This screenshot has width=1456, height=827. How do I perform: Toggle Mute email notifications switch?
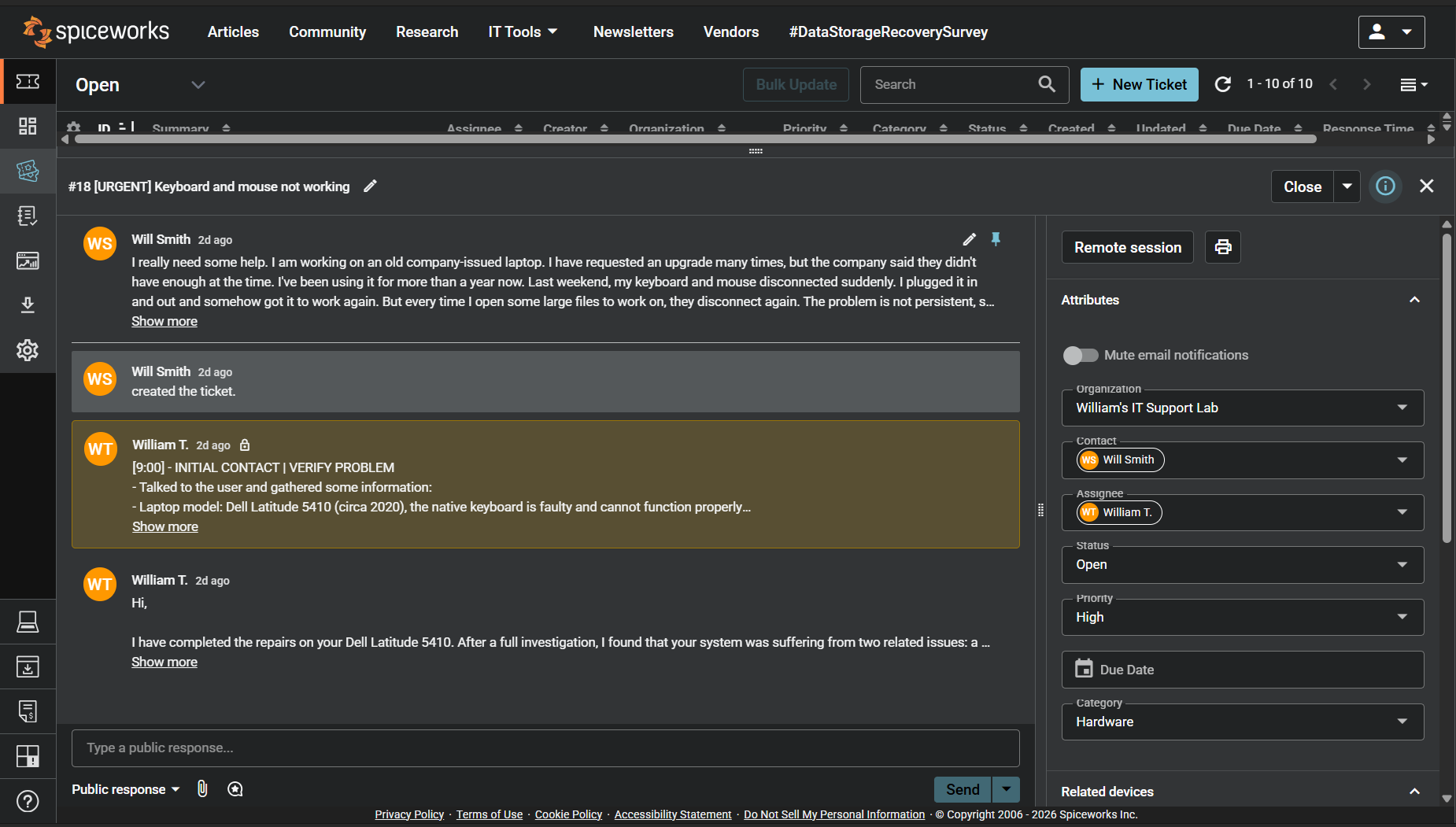[1081, 356]
